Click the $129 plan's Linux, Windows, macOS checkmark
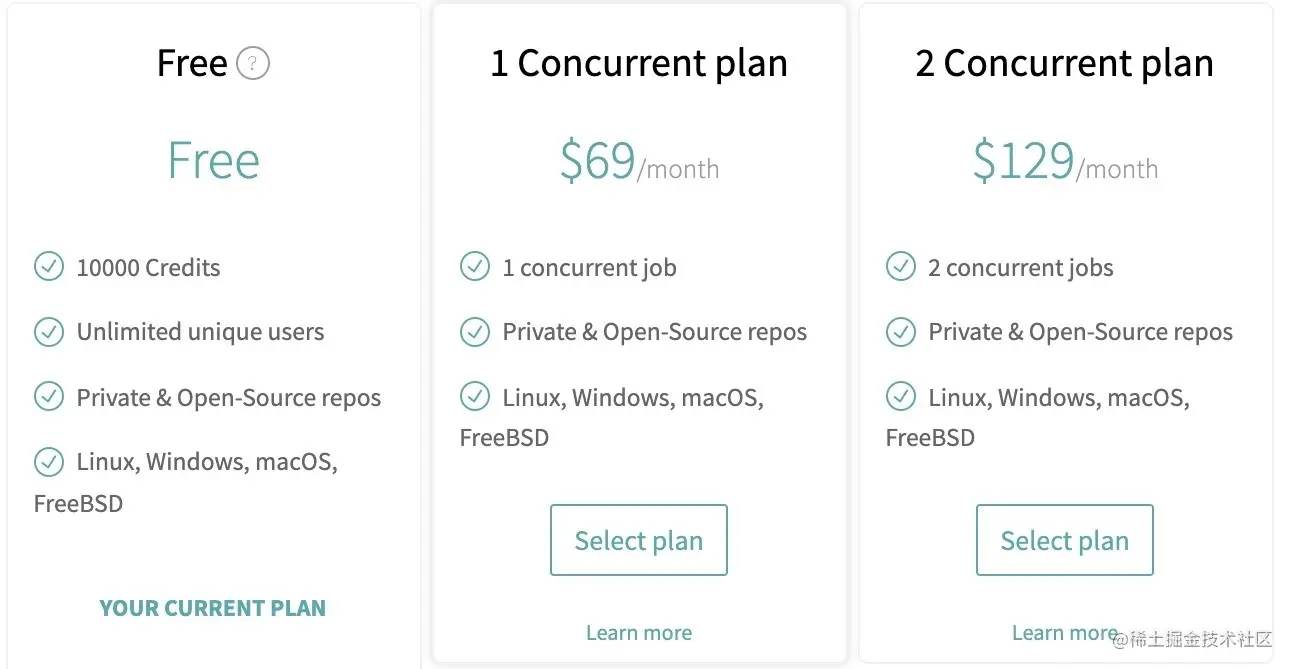This screenshot has width=1292, height=669. [901, 397]
